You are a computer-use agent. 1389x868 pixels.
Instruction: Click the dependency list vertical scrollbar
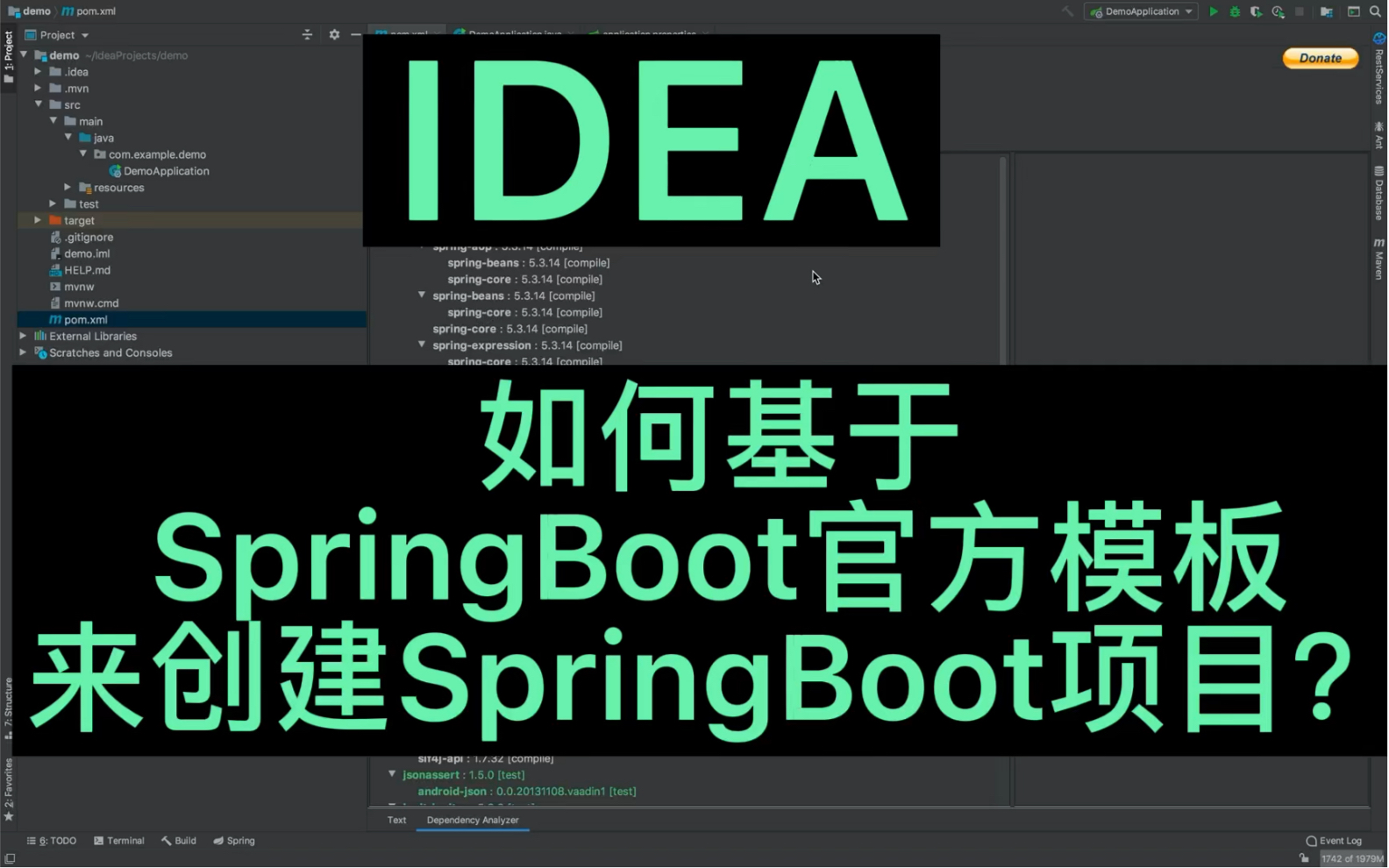[1002, 260]
